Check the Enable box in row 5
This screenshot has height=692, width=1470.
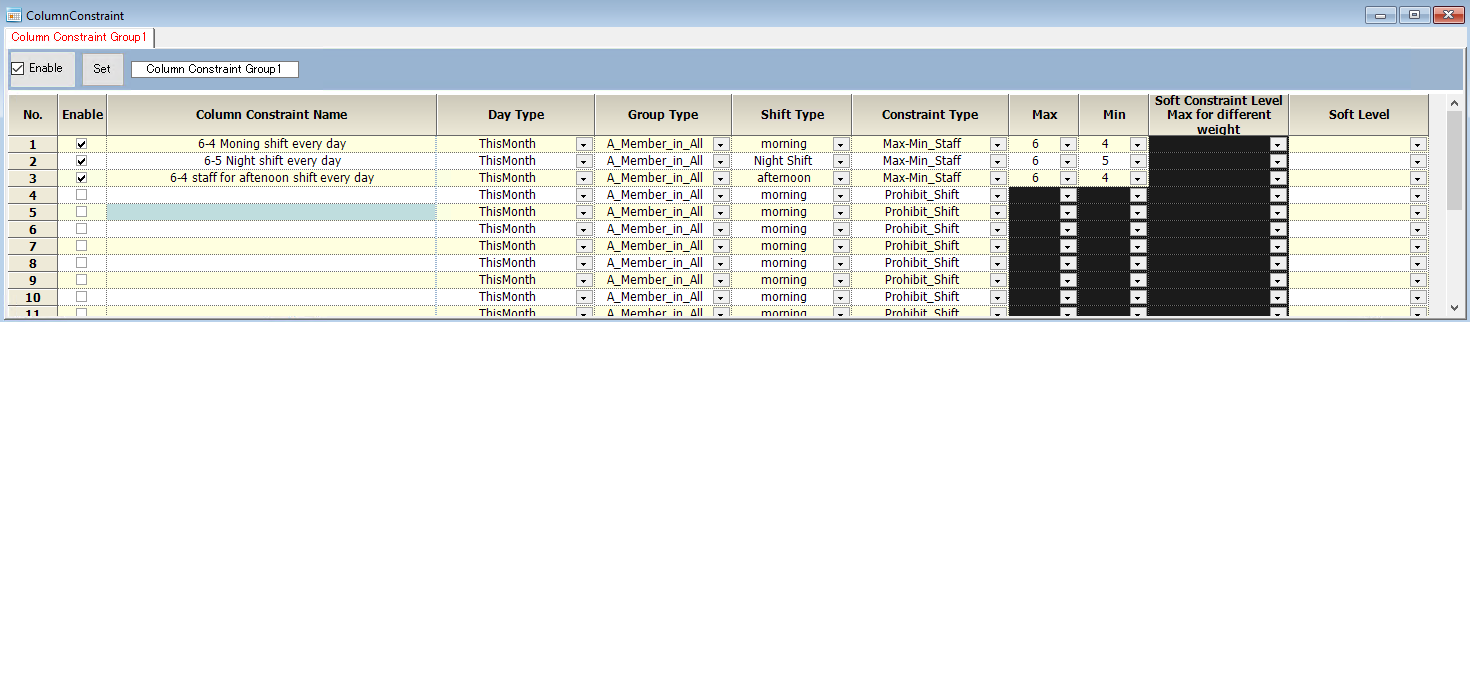(82, 212)
